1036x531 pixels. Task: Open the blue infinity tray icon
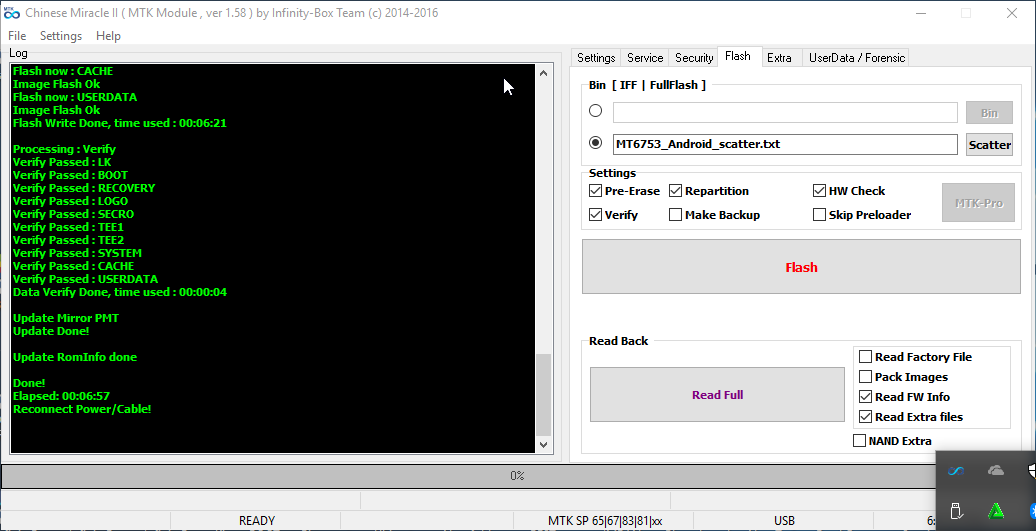pyautogui.click(x=956, y=471)
